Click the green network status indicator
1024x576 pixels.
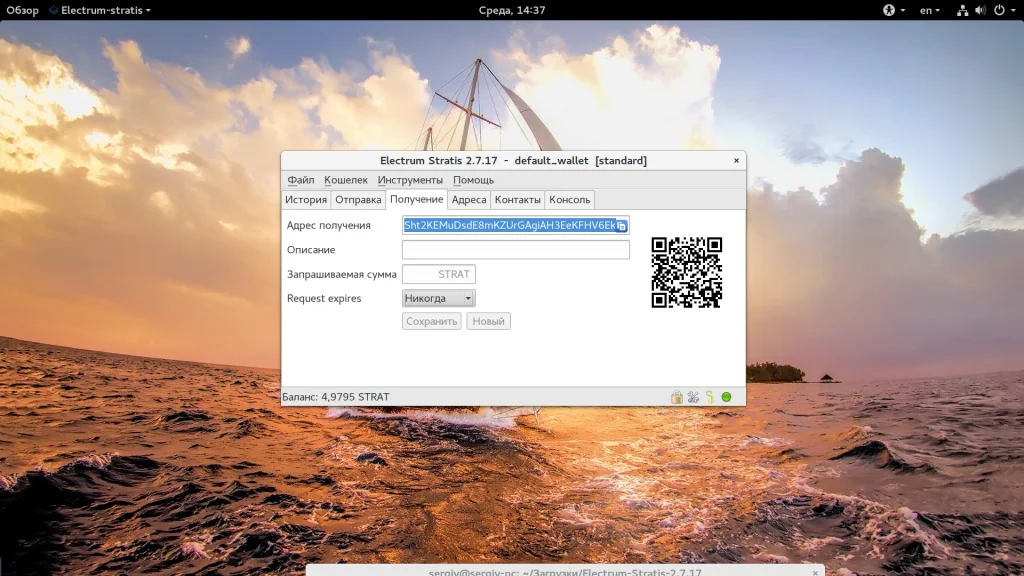[726, 397]
